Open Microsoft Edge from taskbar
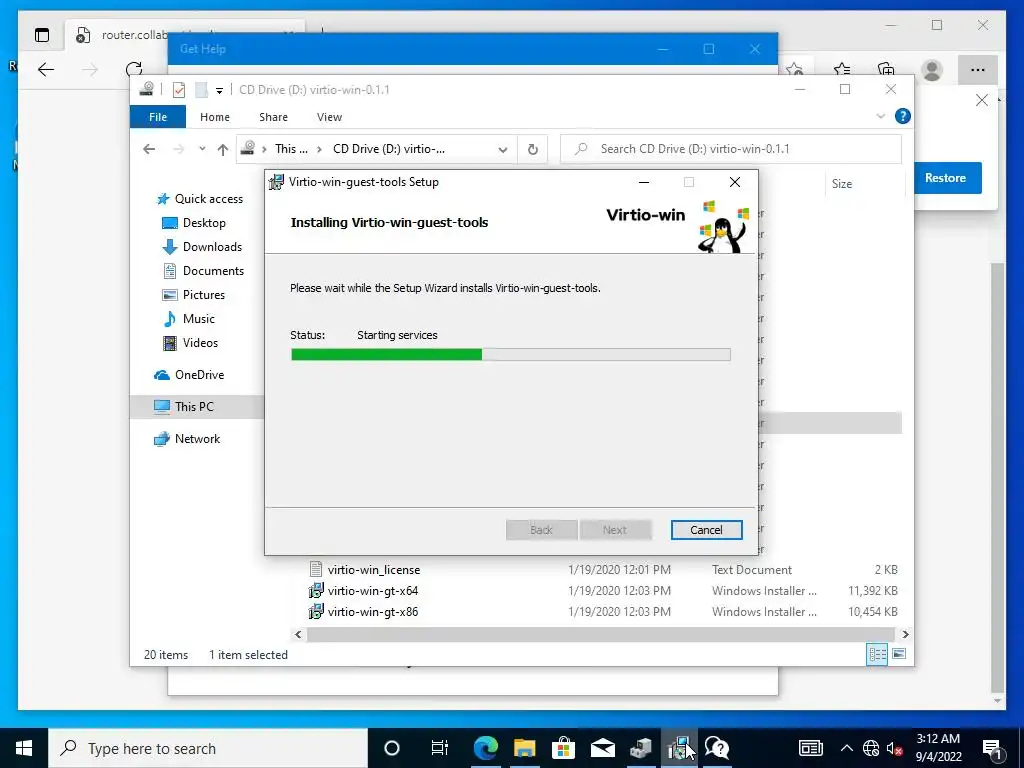 click(485, 748)
